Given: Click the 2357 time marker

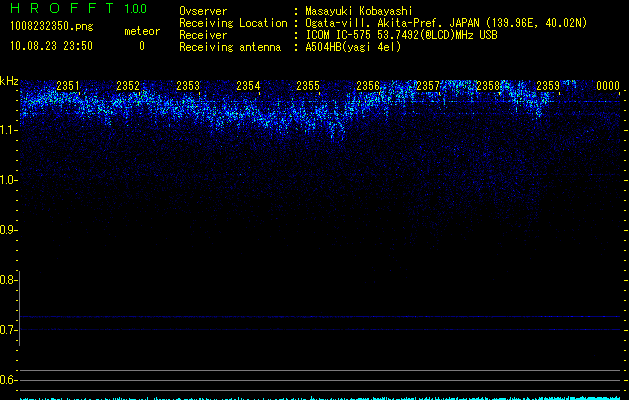Looking at the screenshot, I should tap(428, 86).
